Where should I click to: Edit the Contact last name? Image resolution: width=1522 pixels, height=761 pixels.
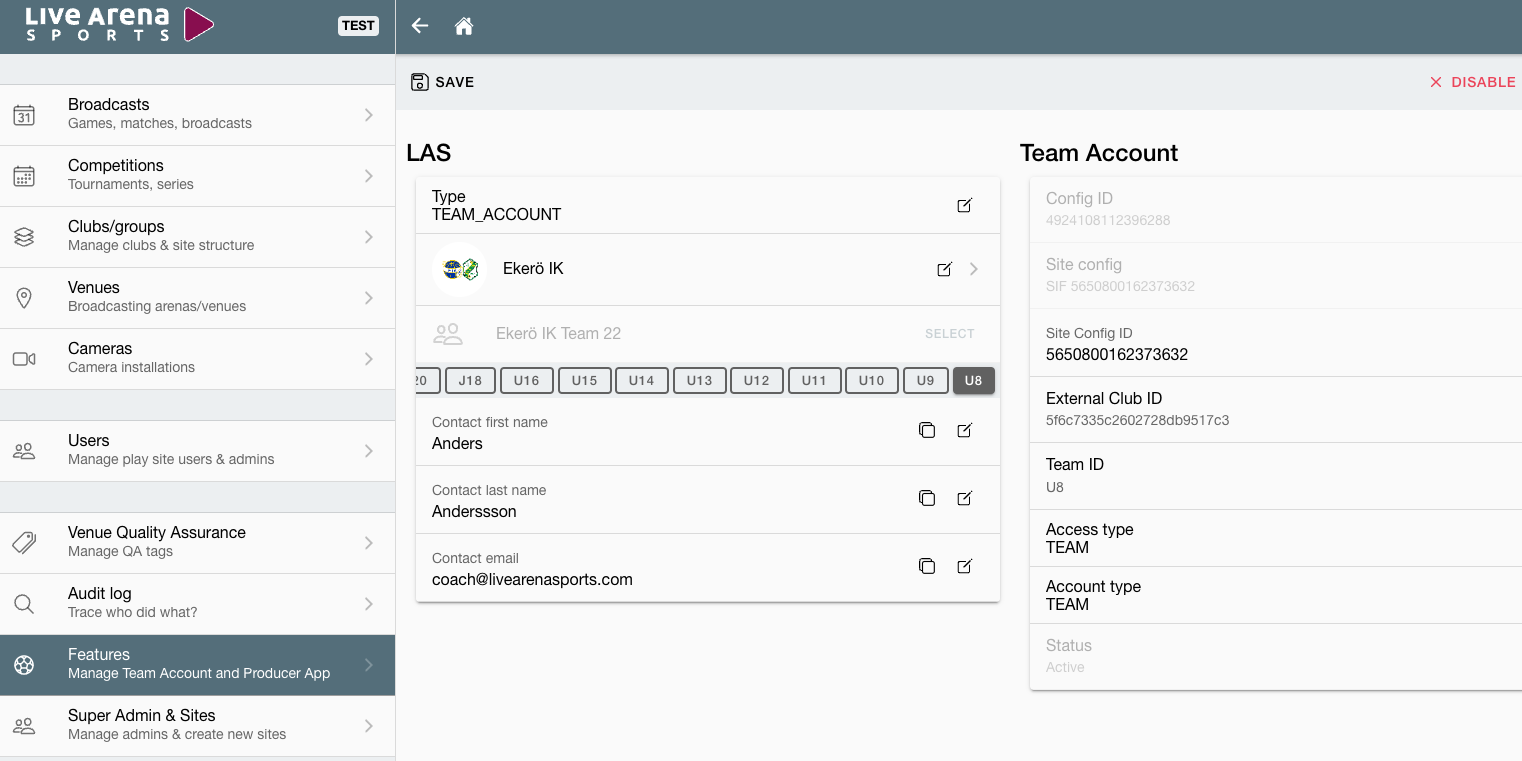964,498
